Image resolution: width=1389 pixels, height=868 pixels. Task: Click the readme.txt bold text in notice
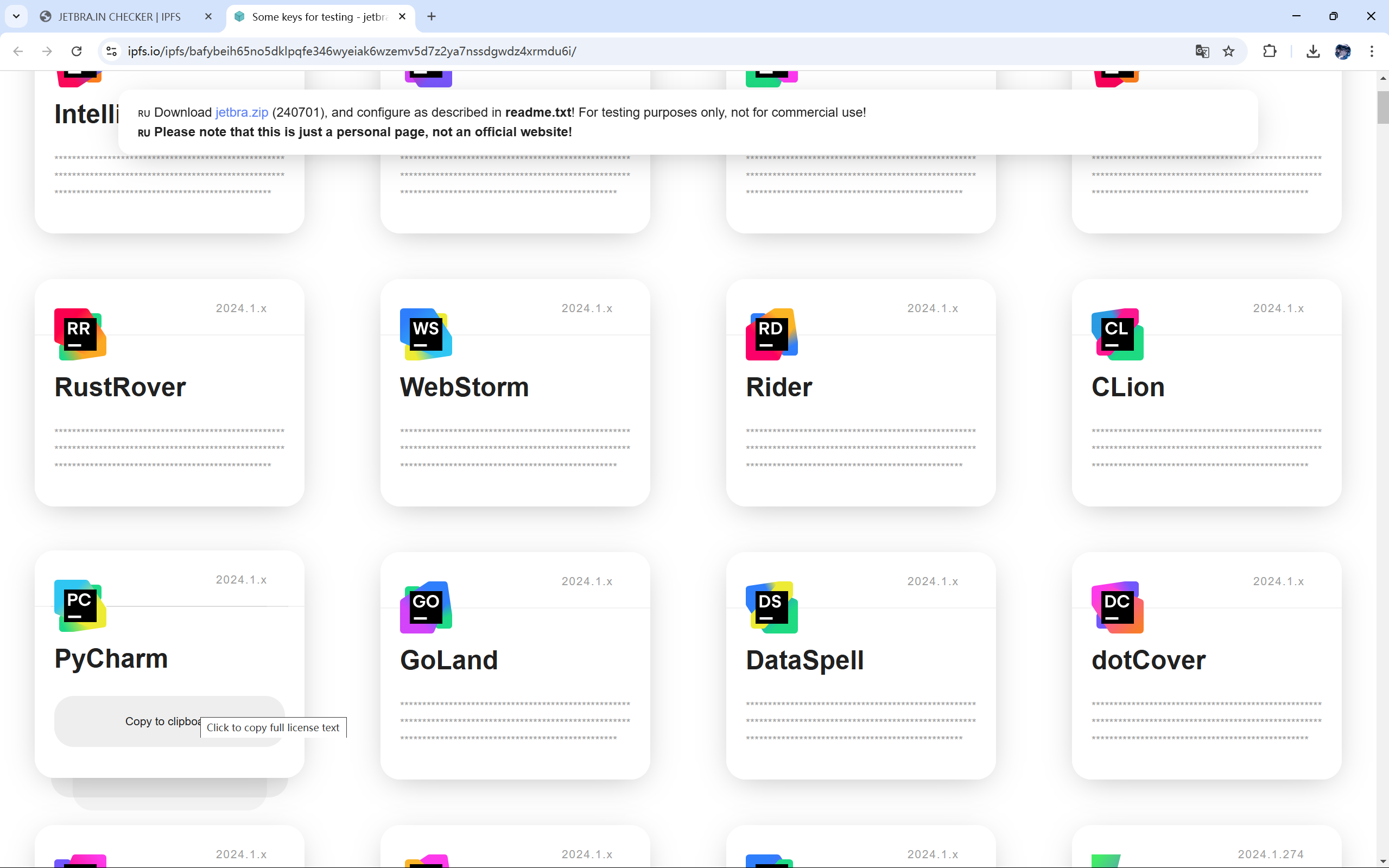(x=538, y=112)
